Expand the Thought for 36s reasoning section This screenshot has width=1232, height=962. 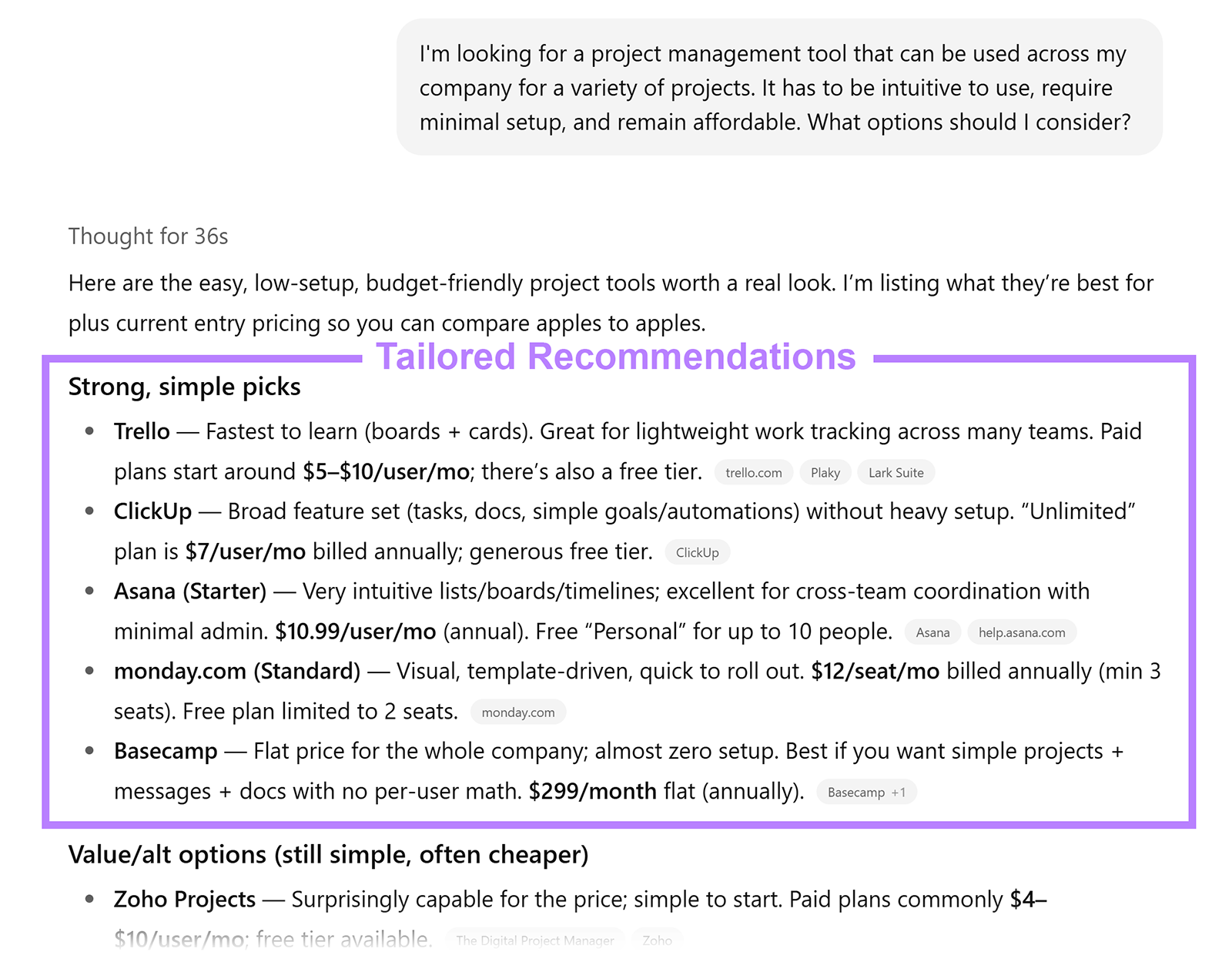[146, 236]
